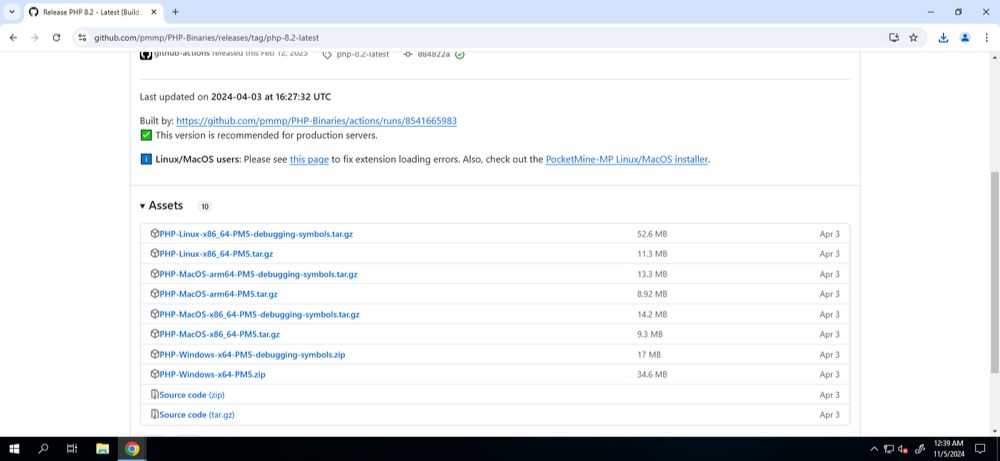Open Windows taskbar search
This screenshot has width=1000, height=461.
click(x=43, y=449)
